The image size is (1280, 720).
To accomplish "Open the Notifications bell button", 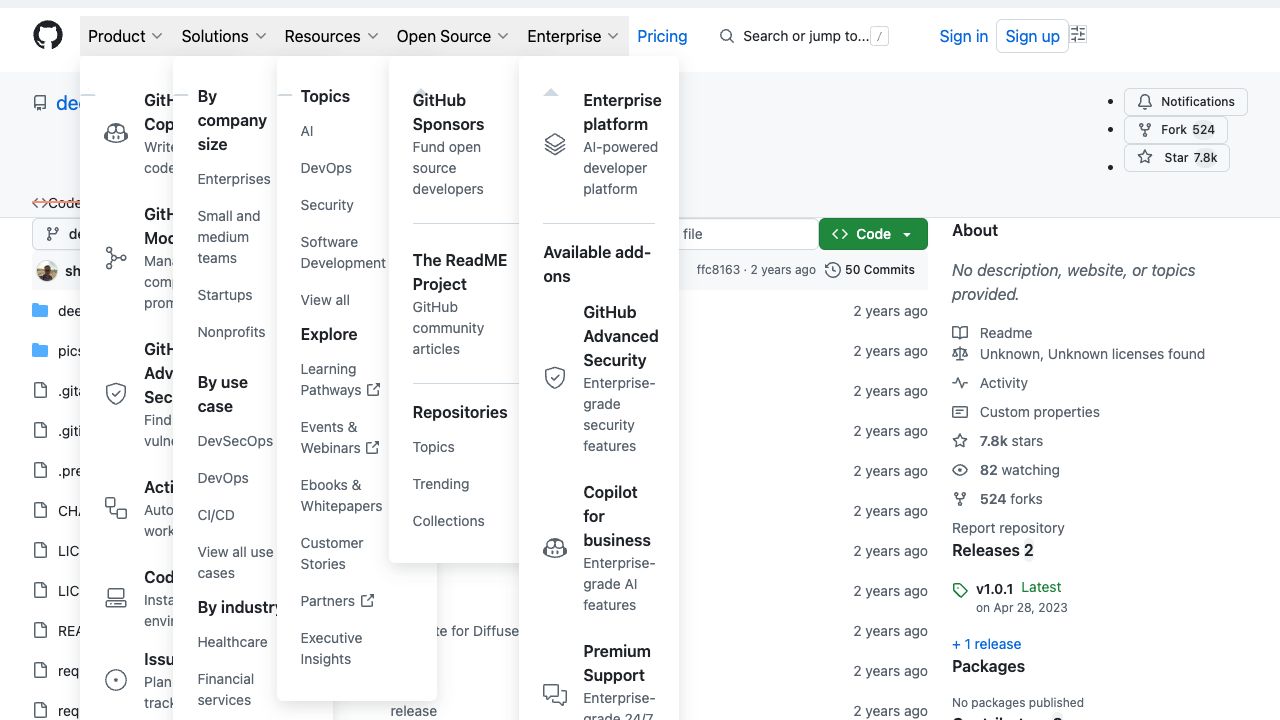I will pyautogui.click(x=1186, y=101).
